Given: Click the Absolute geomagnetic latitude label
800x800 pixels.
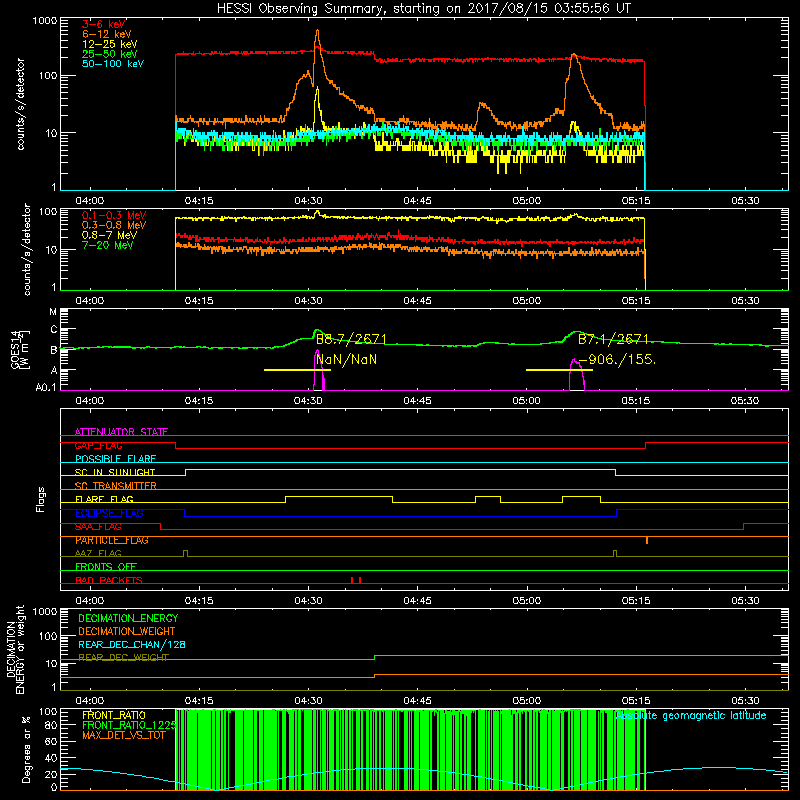Looking at the screenshot, I should (691, 716).
